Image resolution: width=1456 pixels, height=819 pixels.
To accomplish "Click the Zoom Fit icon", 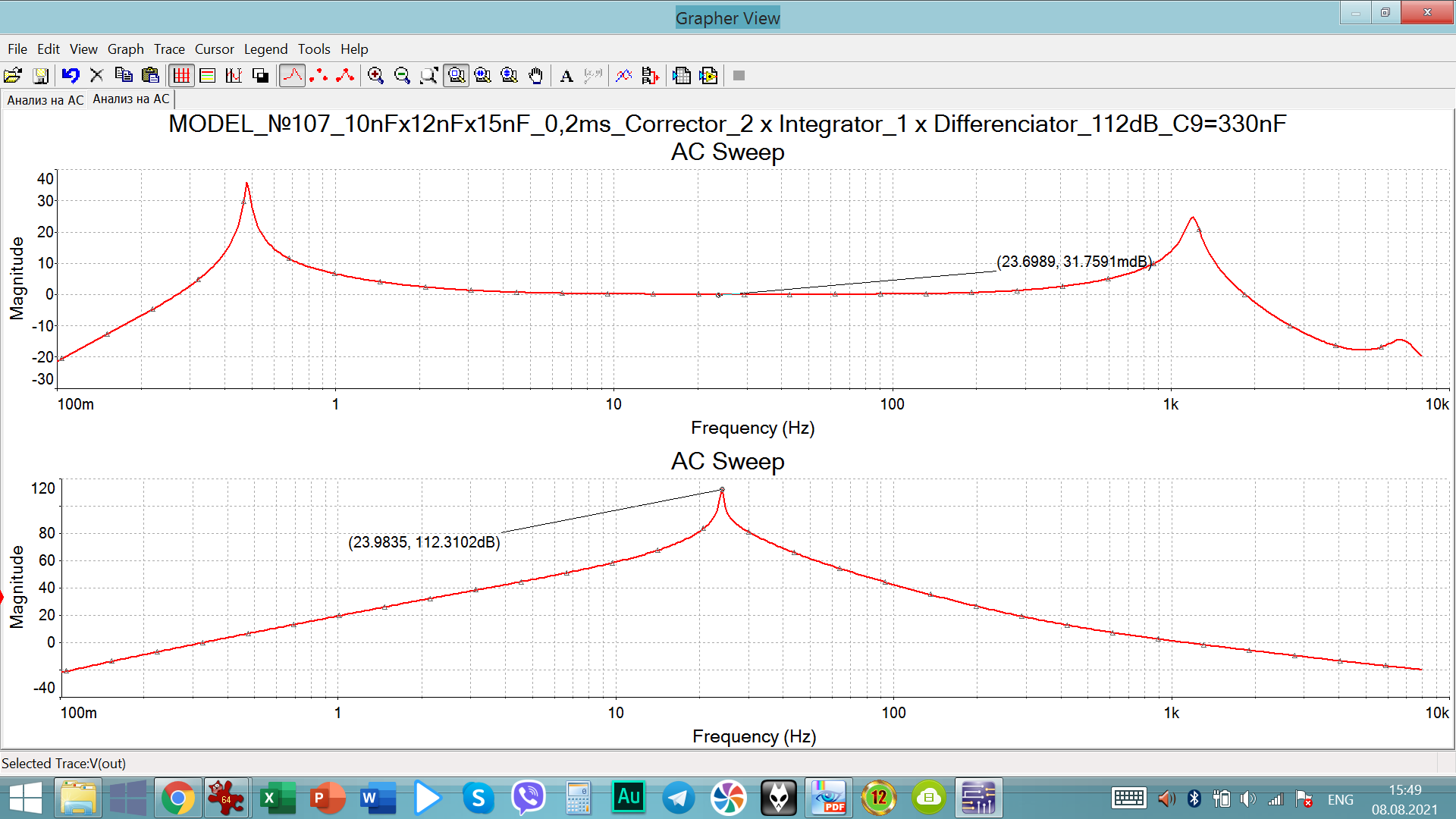I will click(x=428, y=75).
